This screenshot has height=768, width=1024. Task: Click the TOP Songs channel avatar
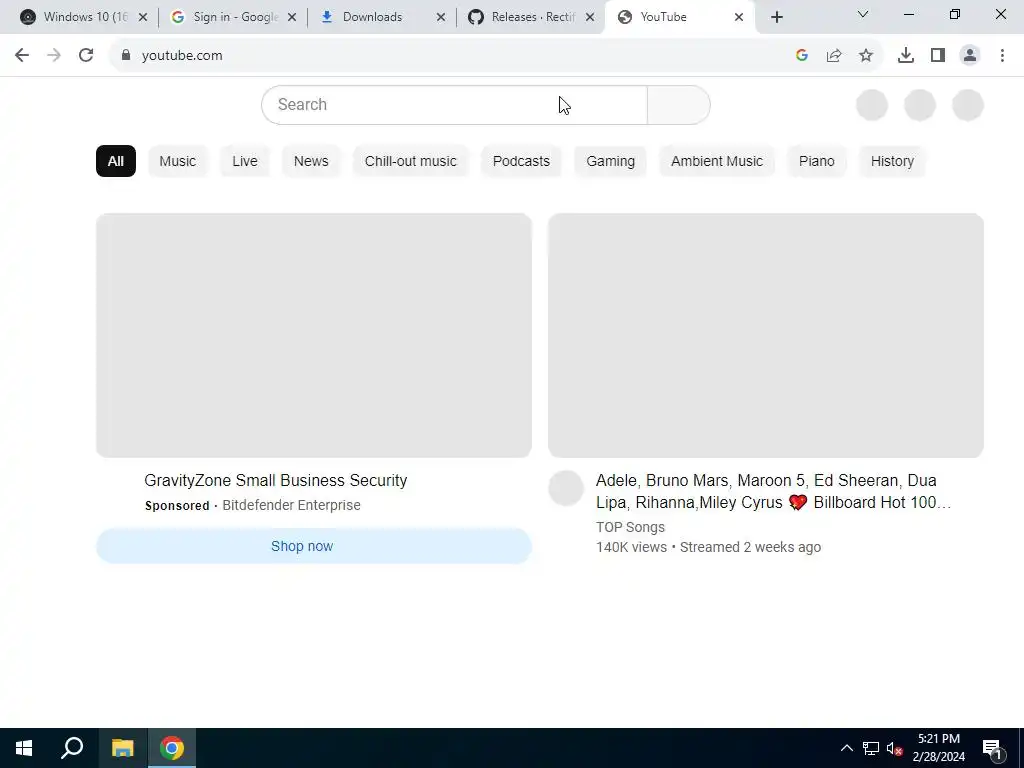(x=566, y=488)
